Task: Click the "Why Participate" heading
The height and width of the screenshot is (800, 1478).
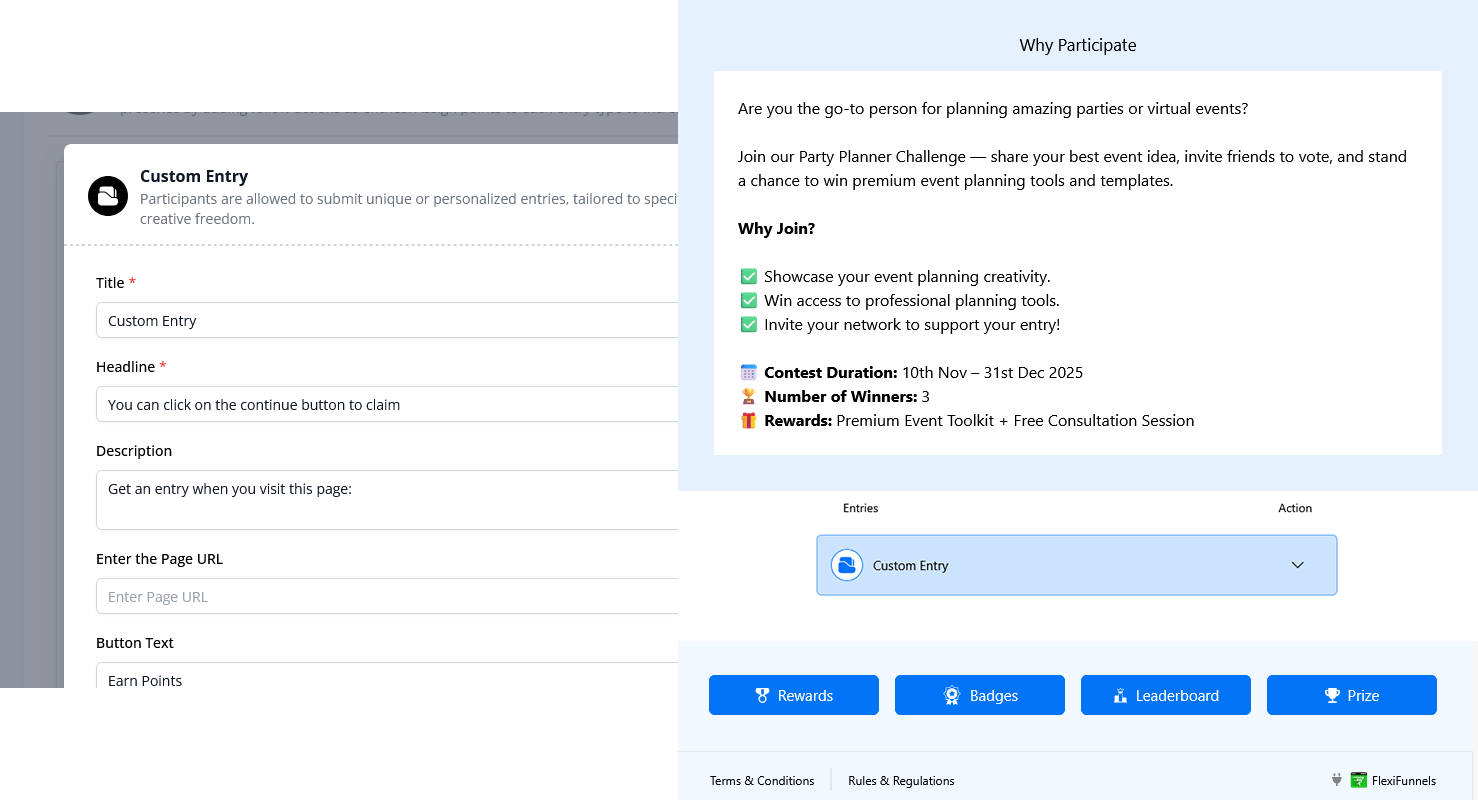Action: pyautogui.click(x=1078, y=45)
